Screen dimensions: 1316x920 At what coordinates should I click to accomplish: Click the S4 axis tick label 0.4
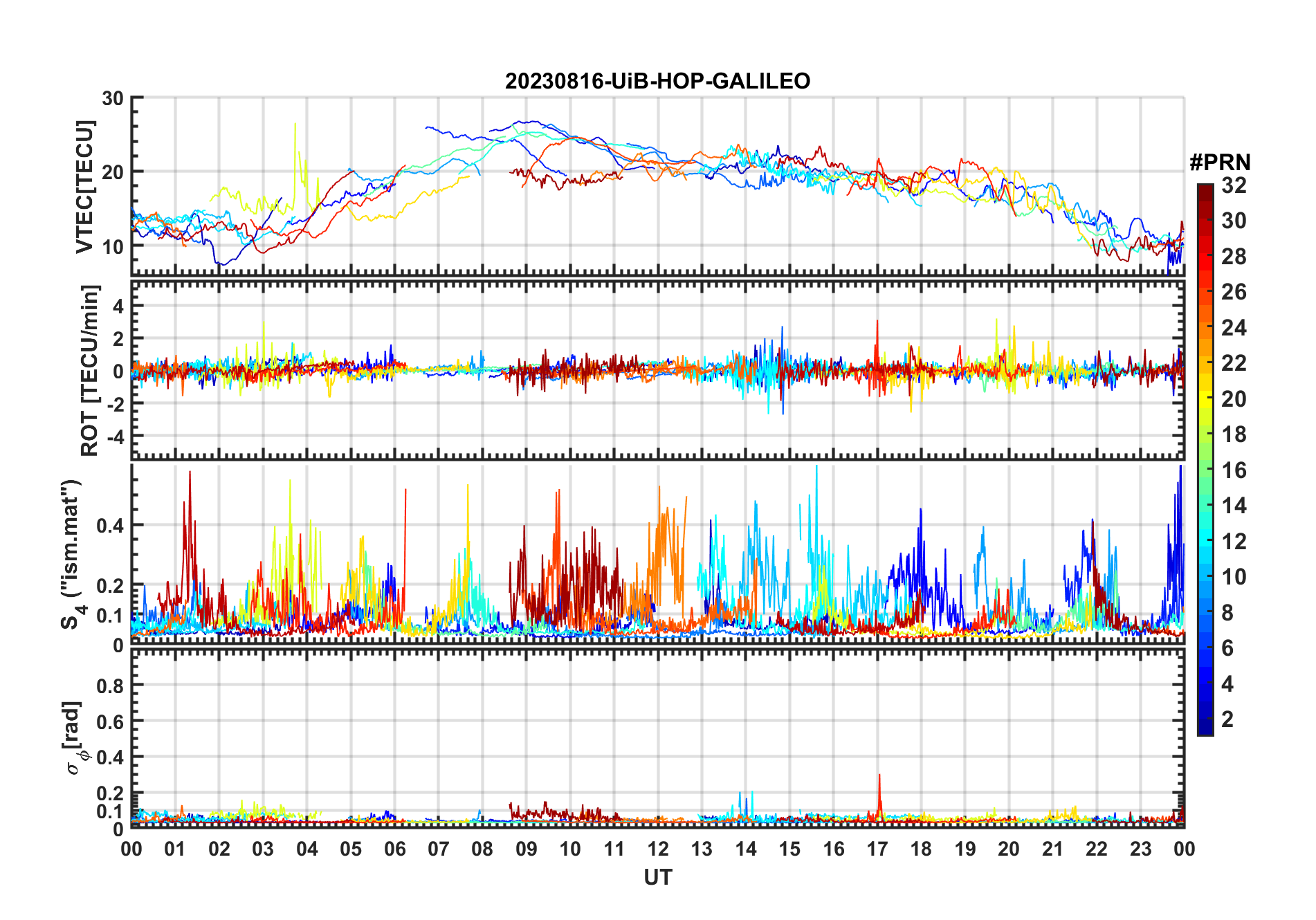tap(110, 526)
